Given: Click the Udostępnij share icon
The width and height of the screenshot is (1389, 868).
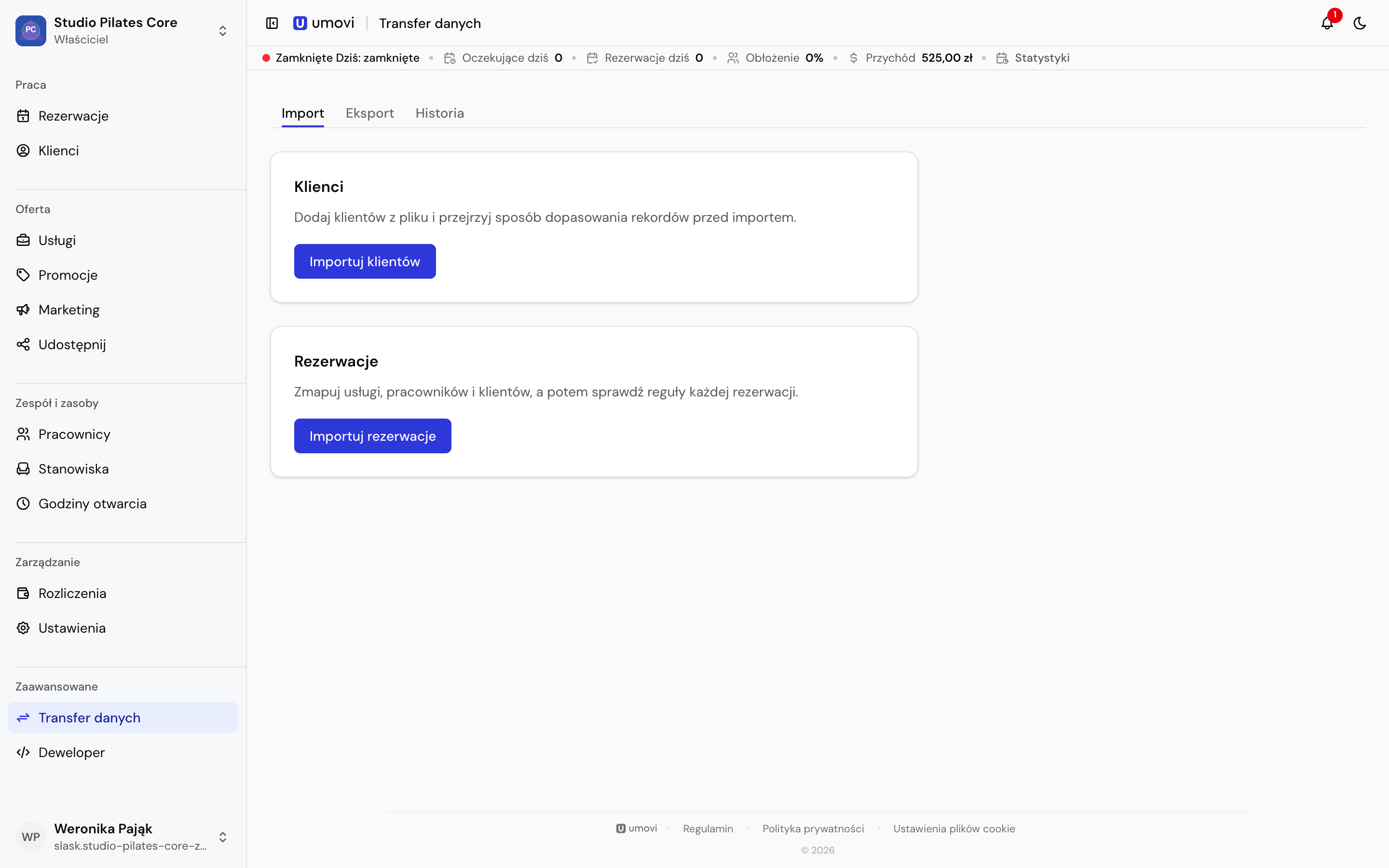Looking at the screenshot, I should [x=23, y=344].
